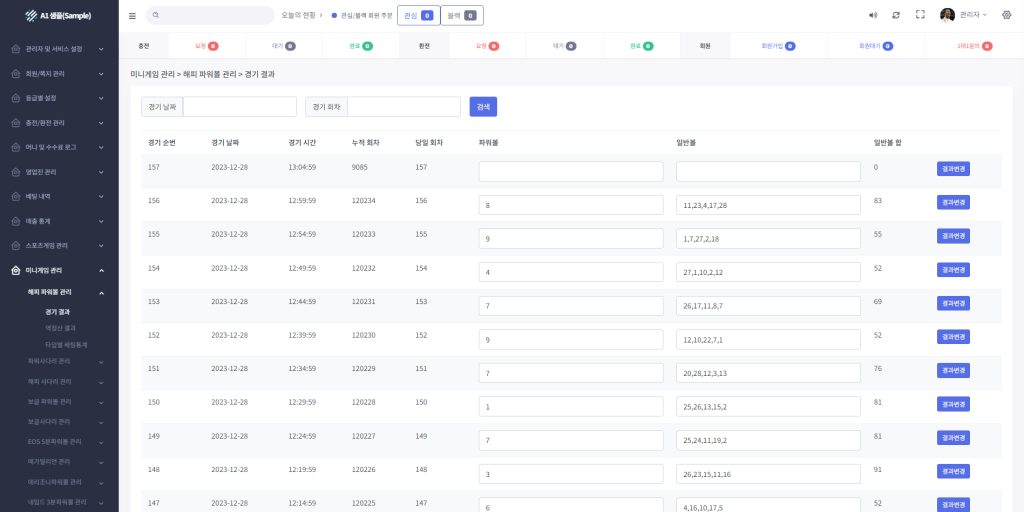The height and width of the screenshot is (512, 1024).
Task: Toggle the hamburger sidebar menu icon
Action: pyautogui.click(x=133, y=15)
